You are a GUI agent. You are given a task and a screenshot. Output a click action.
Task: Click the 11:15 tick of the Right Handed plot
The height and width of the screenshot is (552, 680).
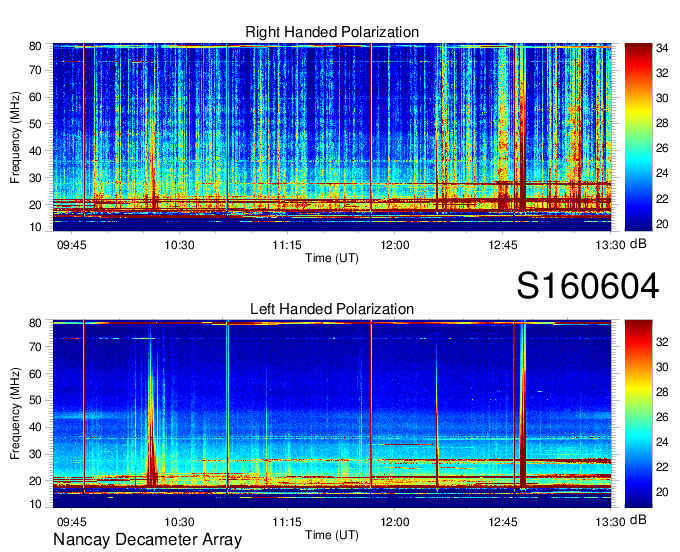point(287,245)
